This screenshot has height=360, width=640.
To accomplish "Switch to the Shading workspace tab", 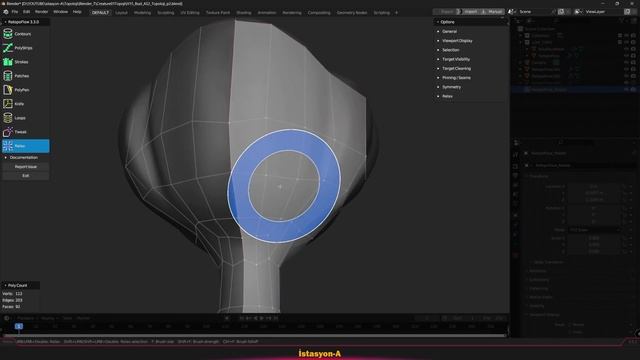I will (244, 13).
